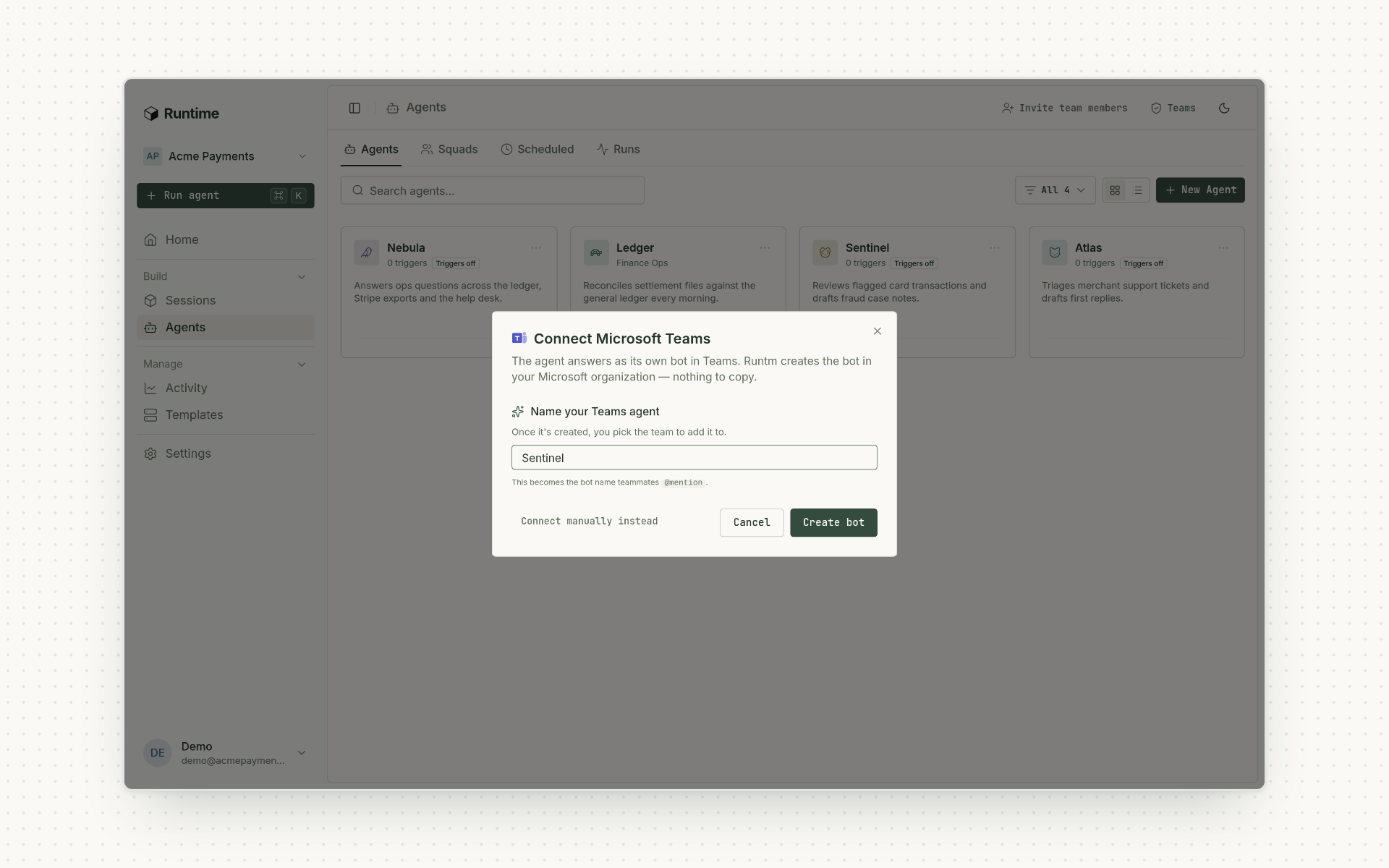Collapse the Build section chevron

(x=302, y=277)
